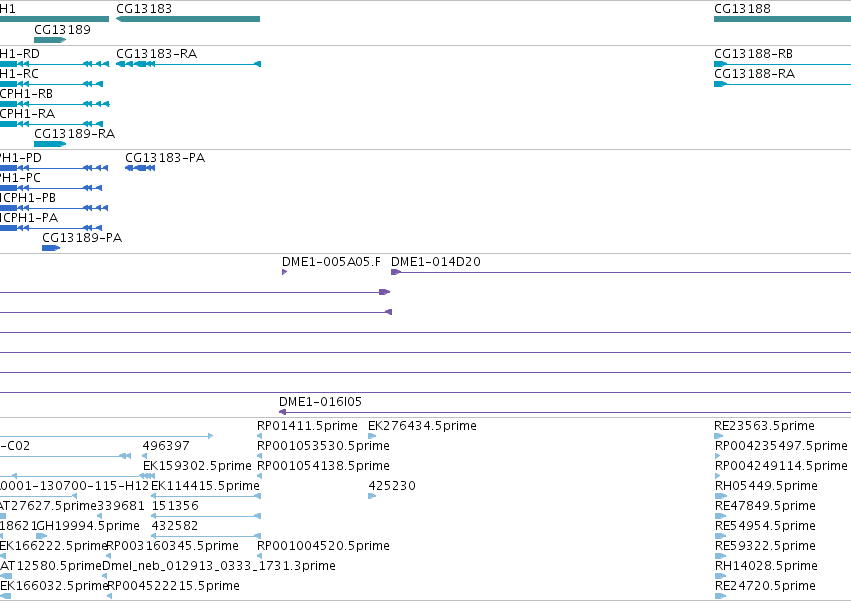Select the RE24720.5prime EST
The width and height of the screenshot is (851, 601).
coord(720,596)
